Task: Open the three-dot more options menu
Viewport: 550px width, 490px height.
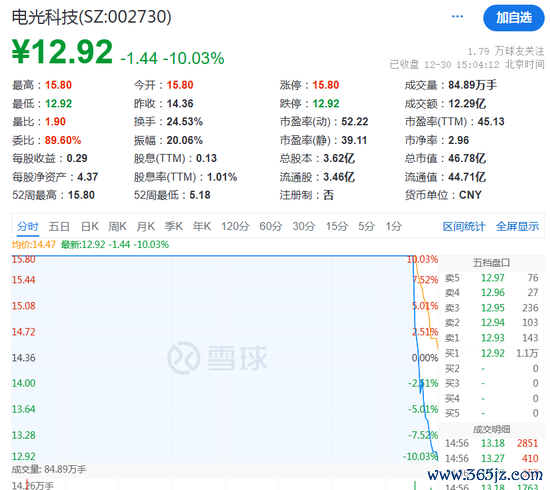Action: tap(457, 16)
